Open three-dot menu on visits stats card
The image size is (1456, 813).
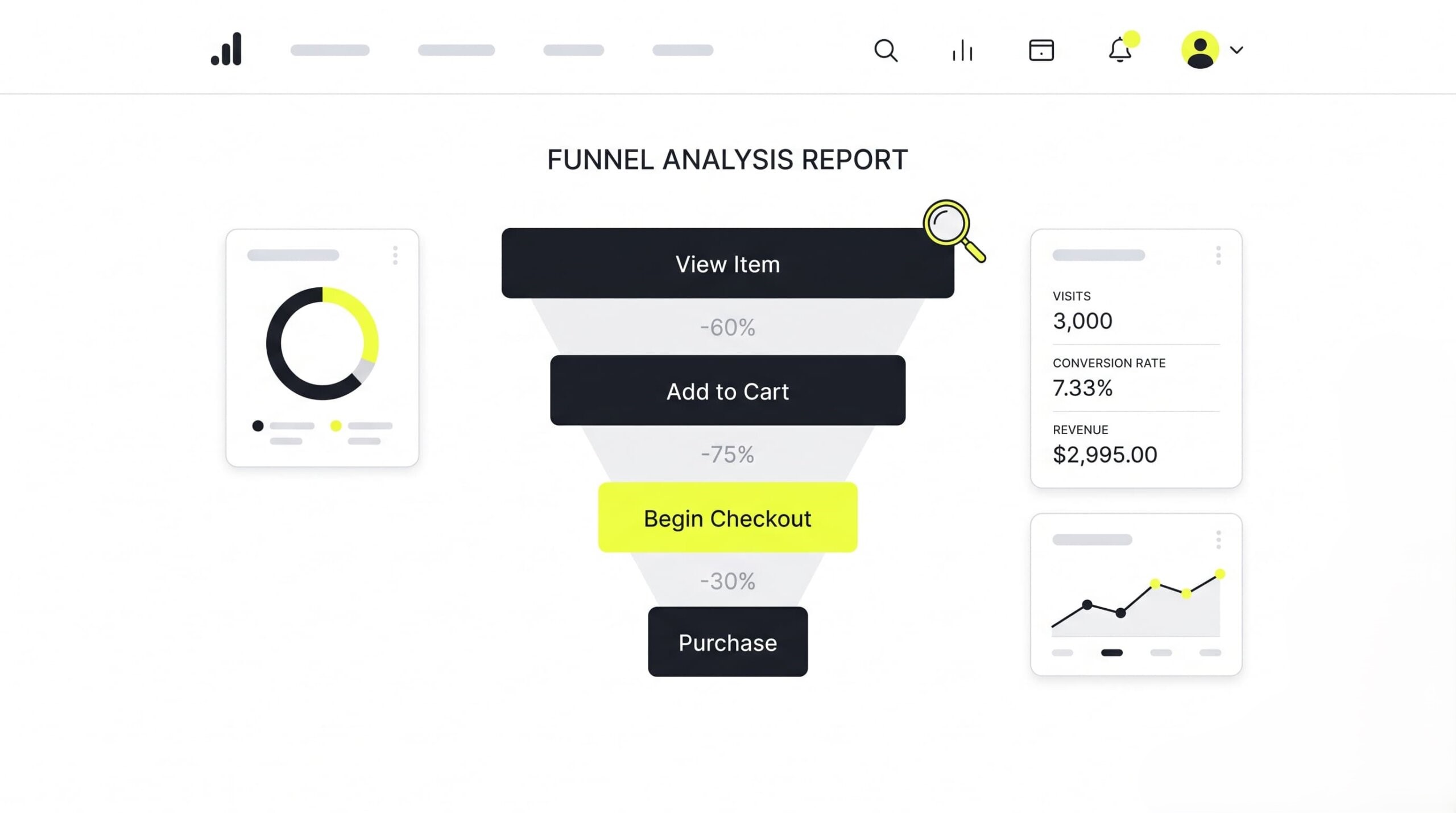click(1218, 255)
